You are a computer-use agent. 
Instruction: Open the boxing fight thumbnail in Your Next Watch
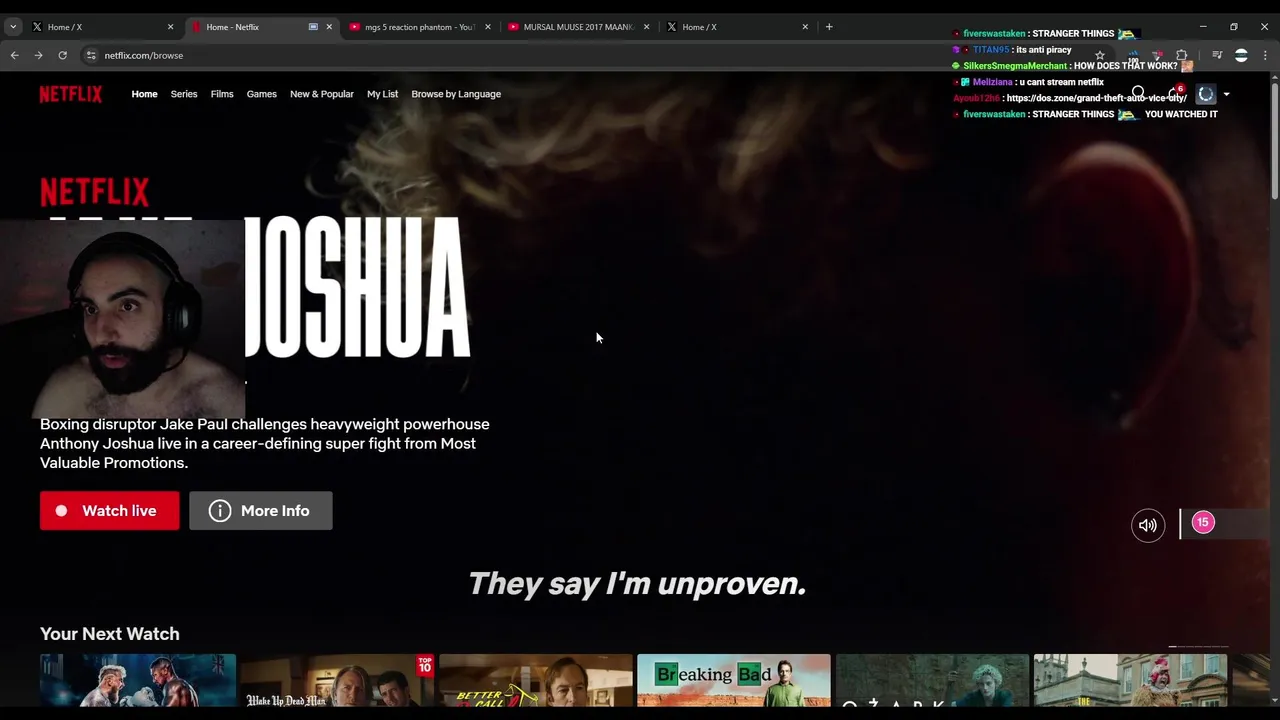pos(138,681)
